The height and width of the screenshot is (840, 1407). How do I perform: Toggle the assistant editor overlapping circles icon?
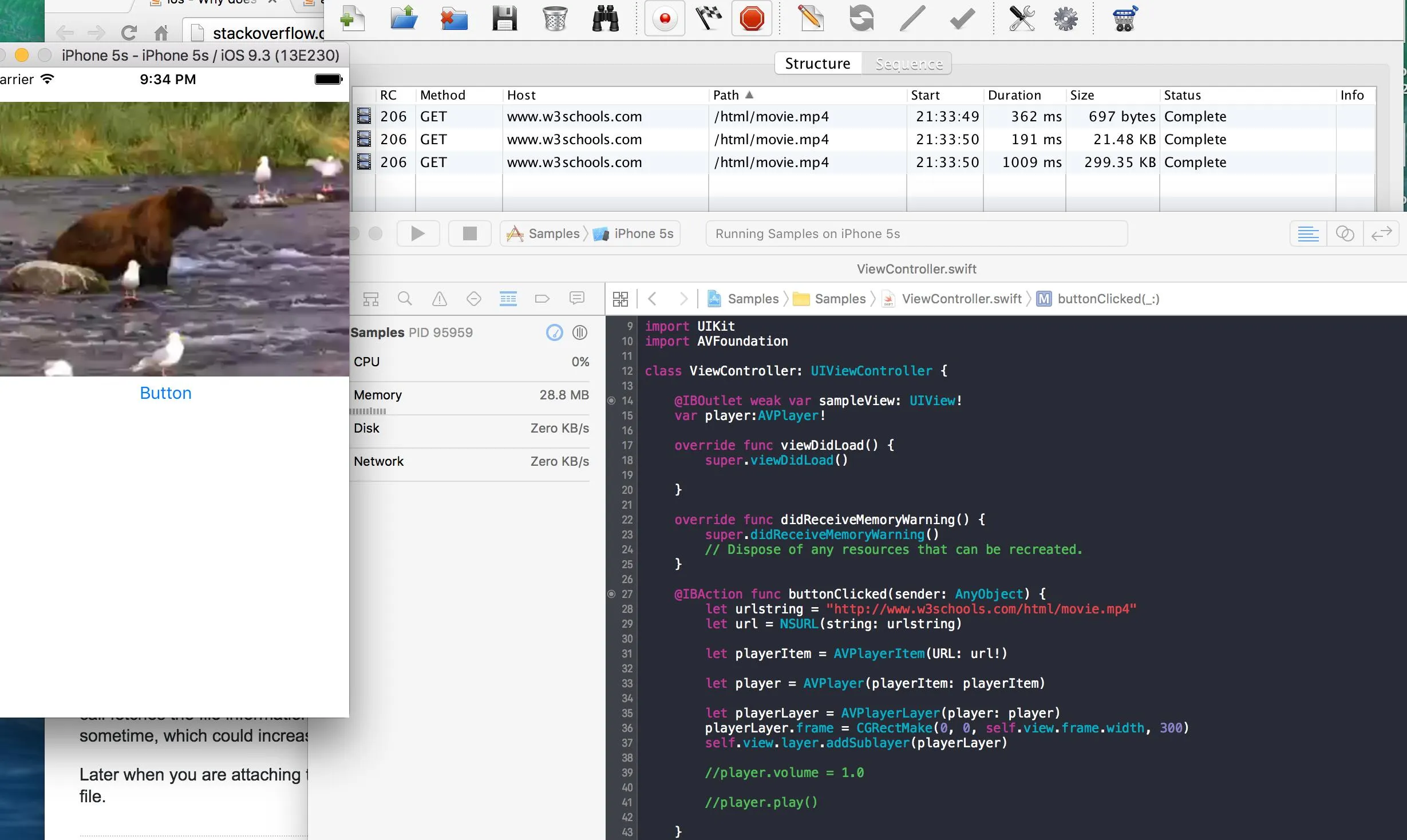pyautogui.click(x=1345, y=233)
